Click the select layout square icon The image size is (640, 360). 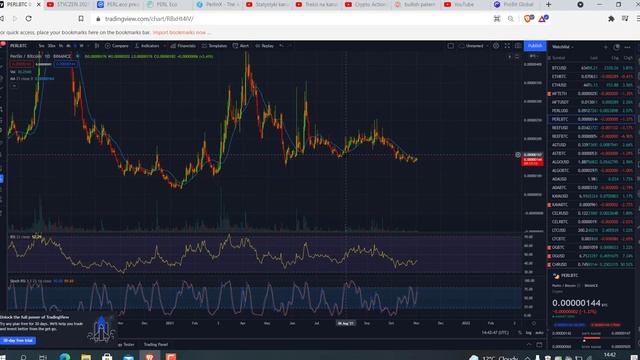451,46
